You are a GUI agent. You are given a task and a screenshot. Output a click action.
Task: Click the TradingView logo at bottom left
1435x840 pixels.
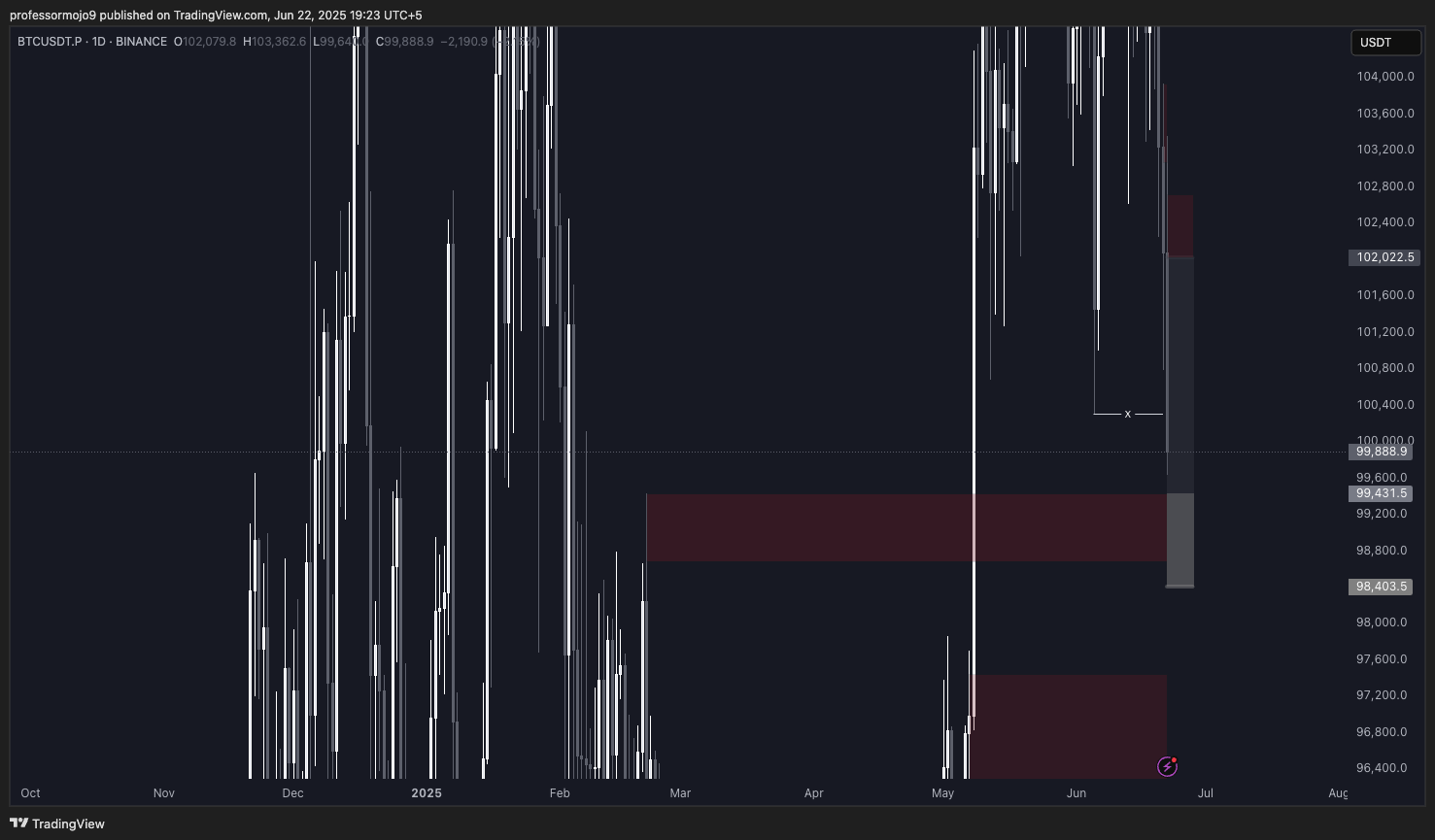[57, 823]
